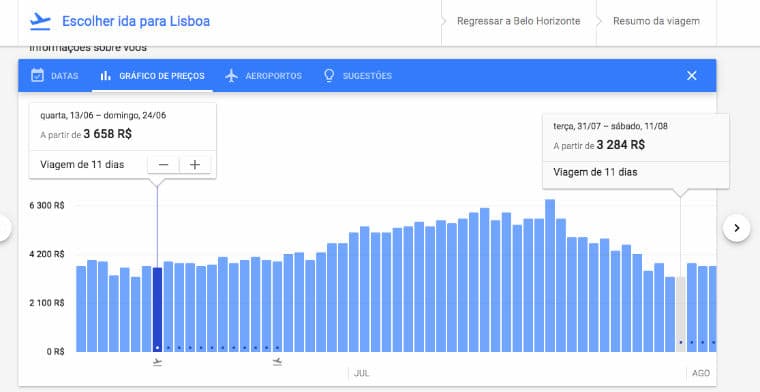Image resolution: width=760 pixels, height=392 pixels.
Task: Click the 6 300 R$ axis label
Action: point(47,205)
